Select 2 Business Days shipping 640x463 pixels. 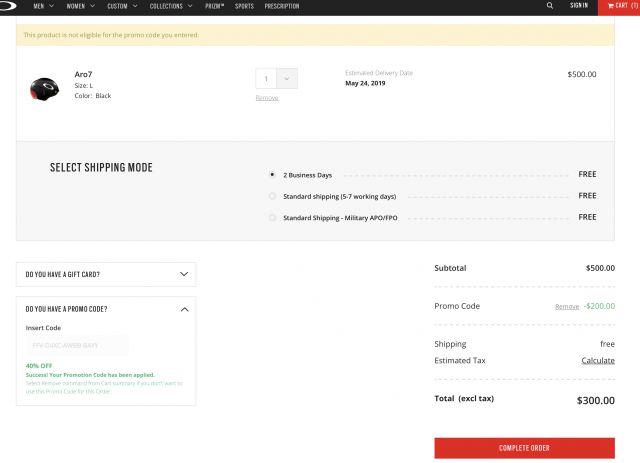point(272,175)
